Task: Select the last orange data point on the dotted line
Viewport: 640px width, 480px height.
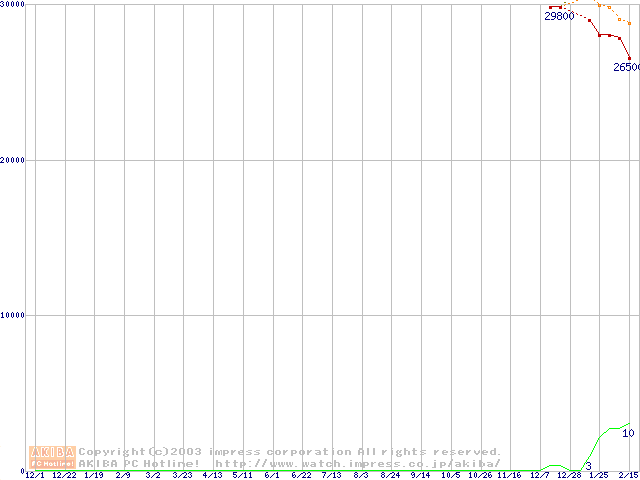Action: click(629, 22)
